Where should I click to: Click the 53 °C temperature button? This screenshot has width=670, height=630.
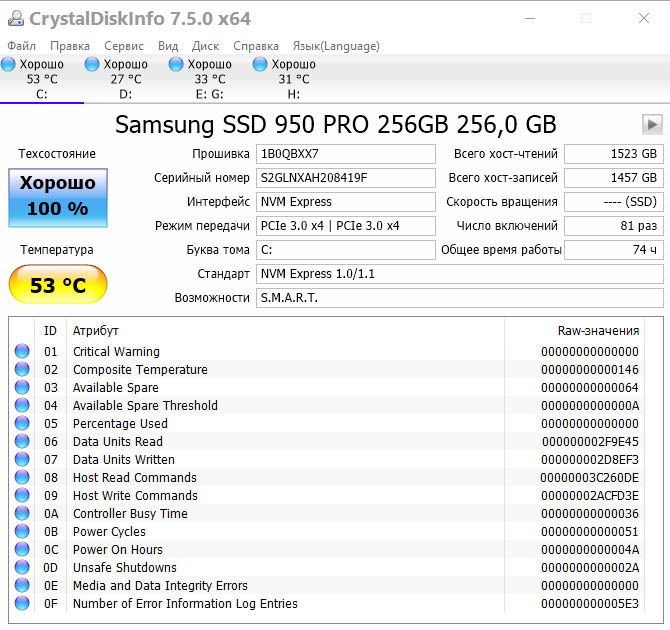[58, 284]
